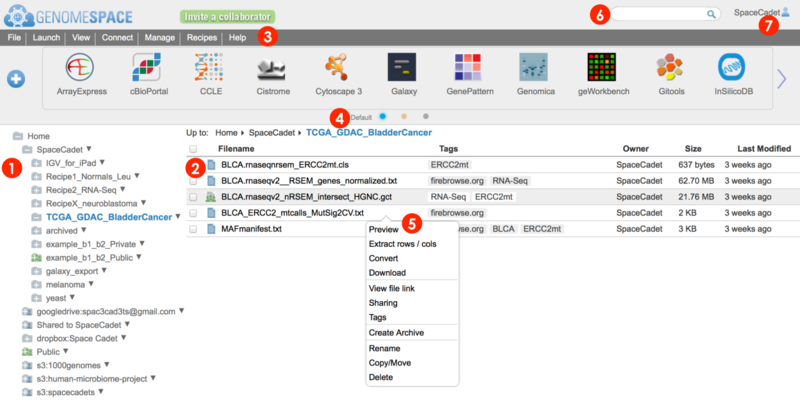Check the box for BLCA_ERCC2_mtcalls_MutSig2CV.txt

(193, 213)
